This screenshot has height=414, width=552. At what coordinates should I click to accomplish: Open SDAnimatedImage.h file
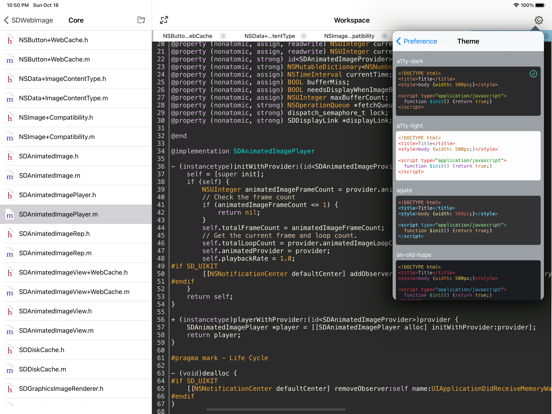76,156
